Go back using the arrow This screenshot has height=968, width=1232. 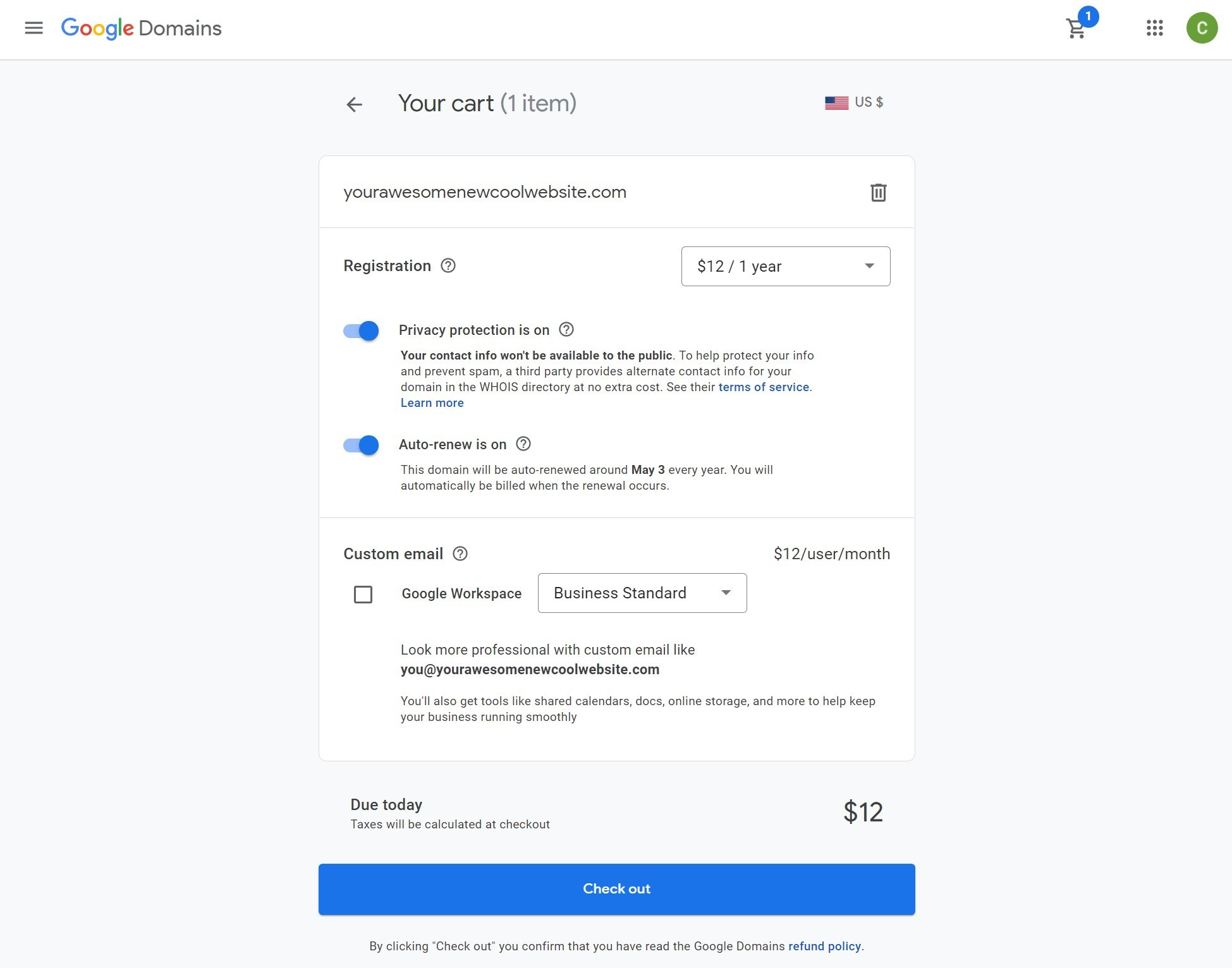[x=355, y=105]
